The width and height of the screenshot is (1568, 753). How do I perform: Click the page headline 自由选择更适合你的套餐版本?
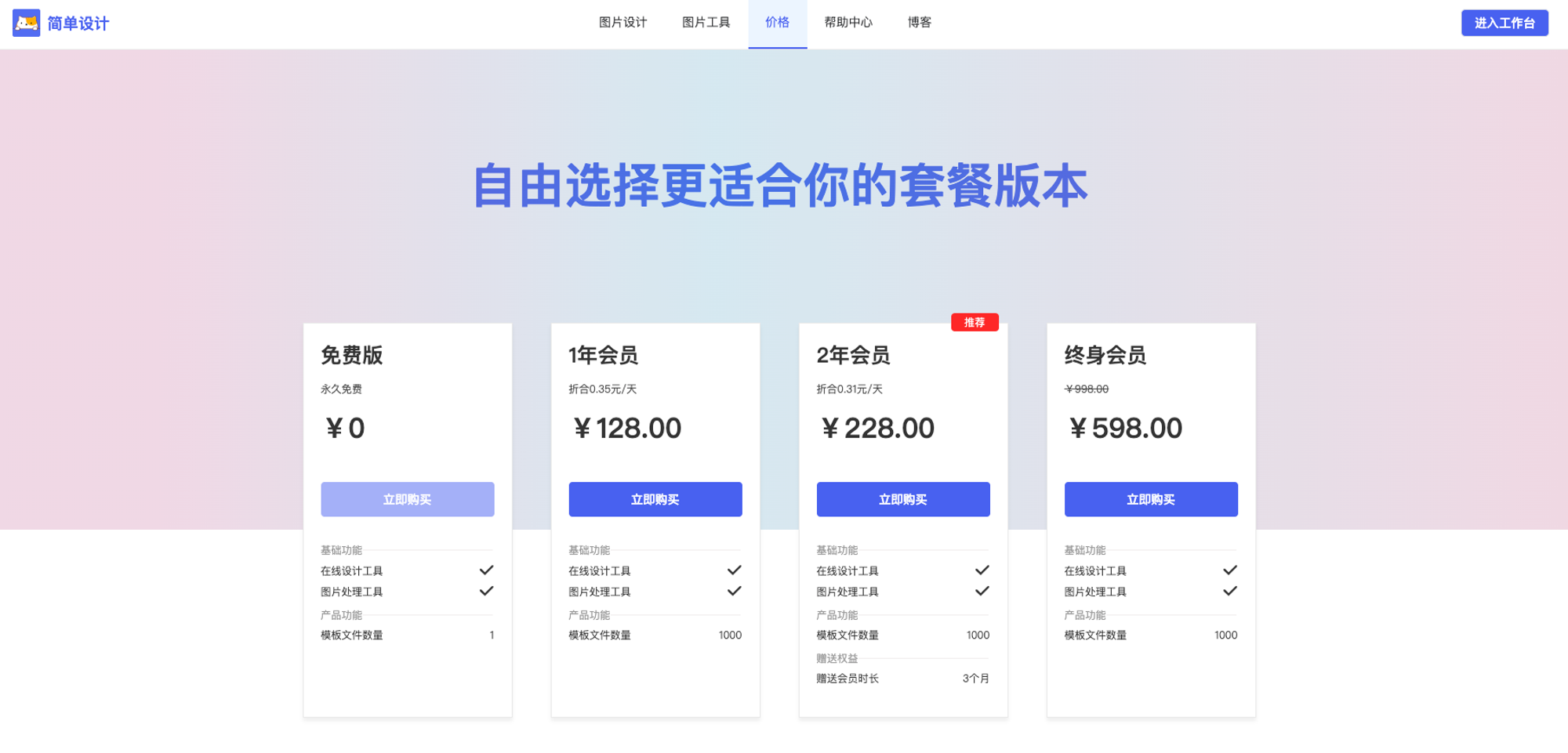[x=780, y=186]
